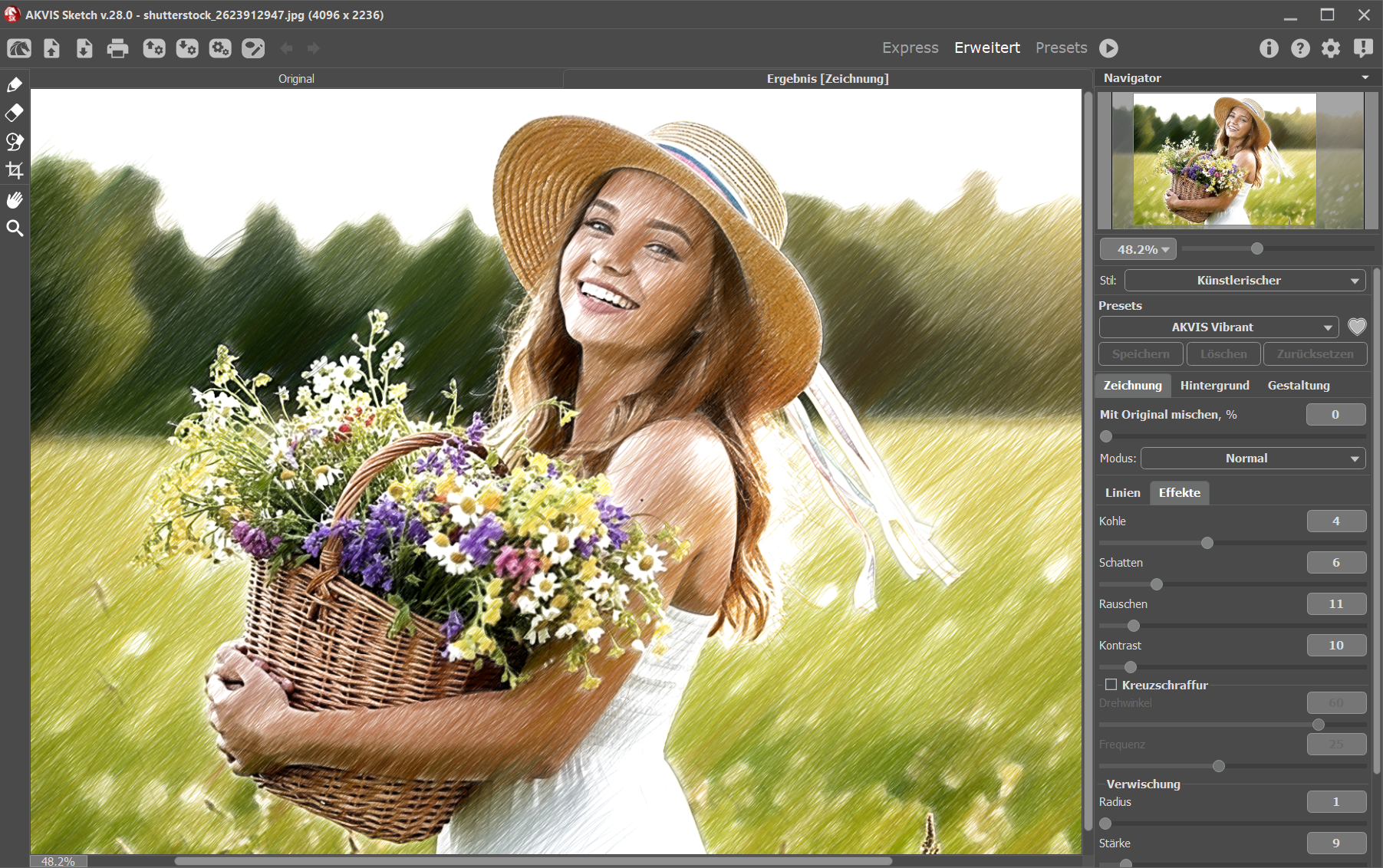The width and height of the screenshot is (1383, 868).
Task: Enable the Kreuzschraffur checkbox
Action: [x=1111, y=685]
